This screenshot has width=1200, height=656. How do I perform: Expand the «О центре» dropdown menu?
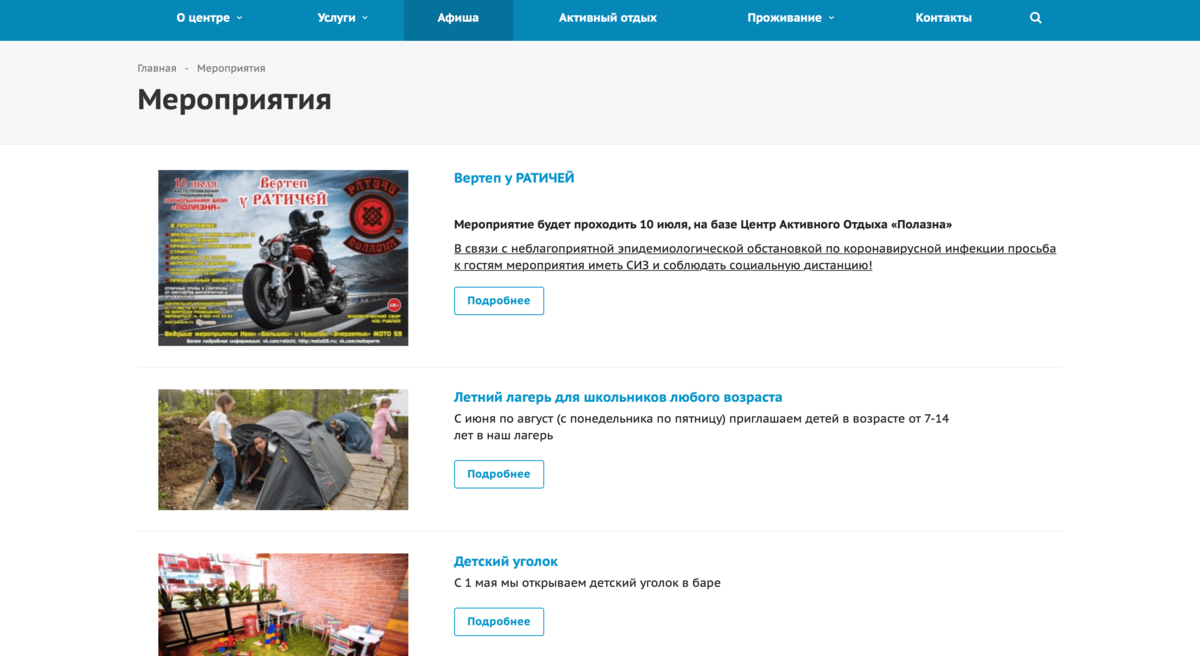point(209,18)
